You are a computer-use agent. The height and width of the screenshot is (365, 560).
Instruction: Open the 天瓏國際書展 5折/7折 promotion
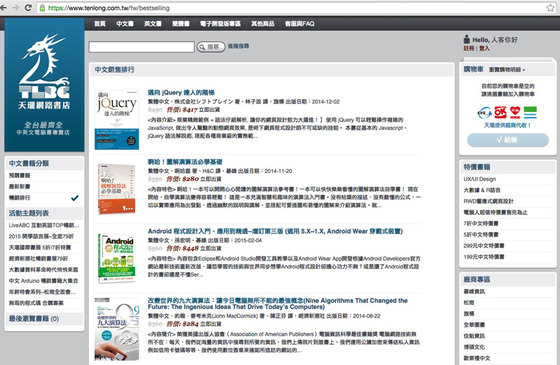(x=40, y=248)
